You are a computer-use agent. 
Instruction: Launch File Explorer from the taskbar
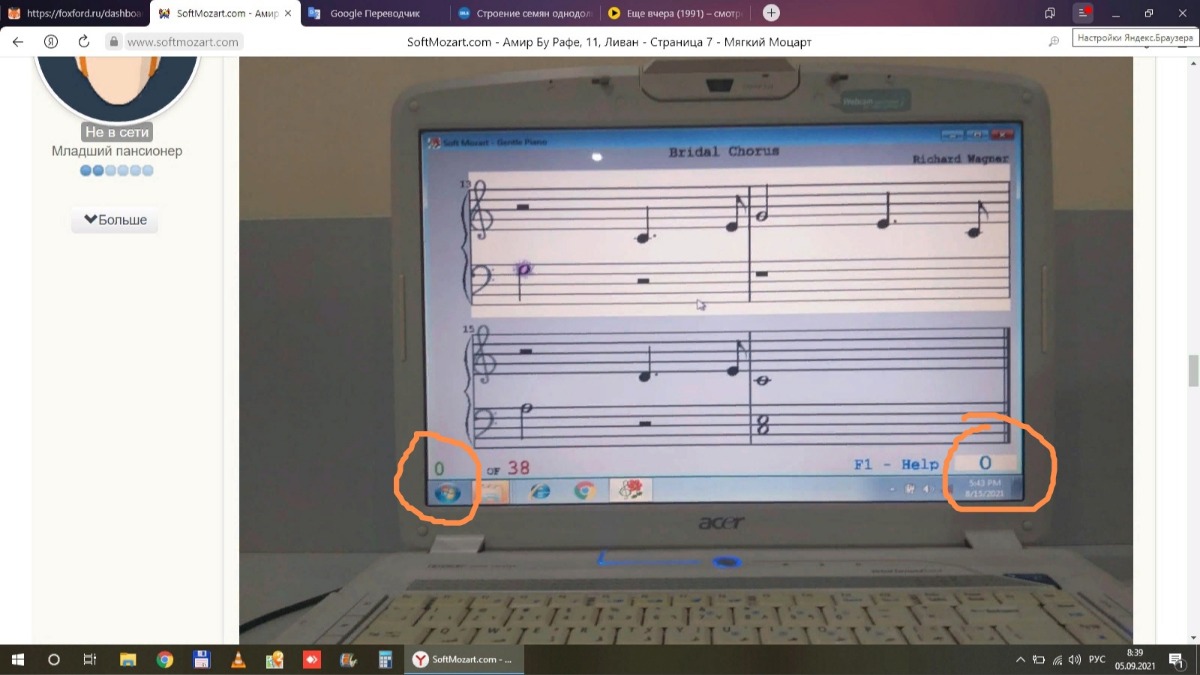coord(127,660)
